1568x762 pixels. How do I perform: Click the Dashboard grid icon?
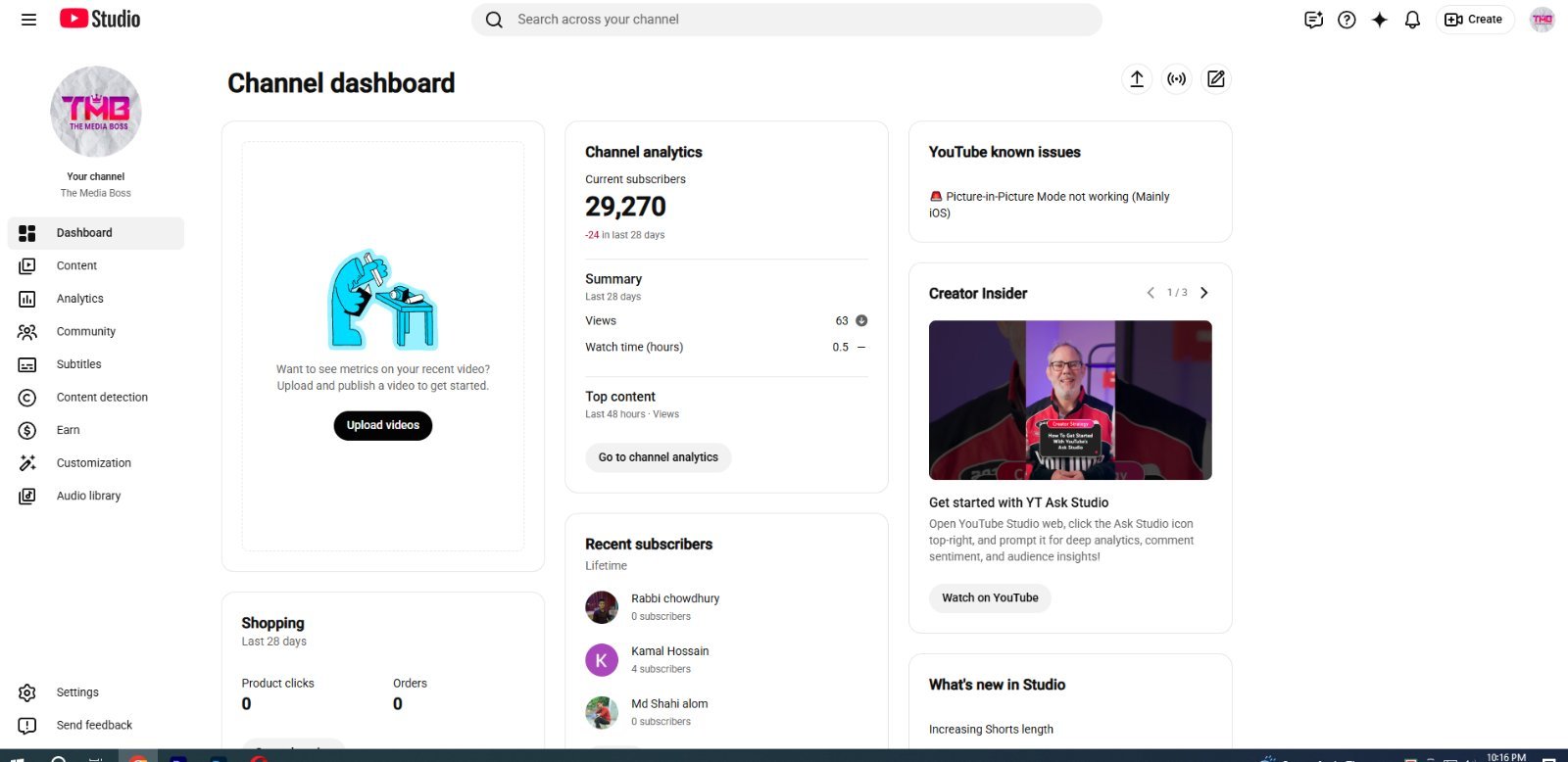pos(27,233)
